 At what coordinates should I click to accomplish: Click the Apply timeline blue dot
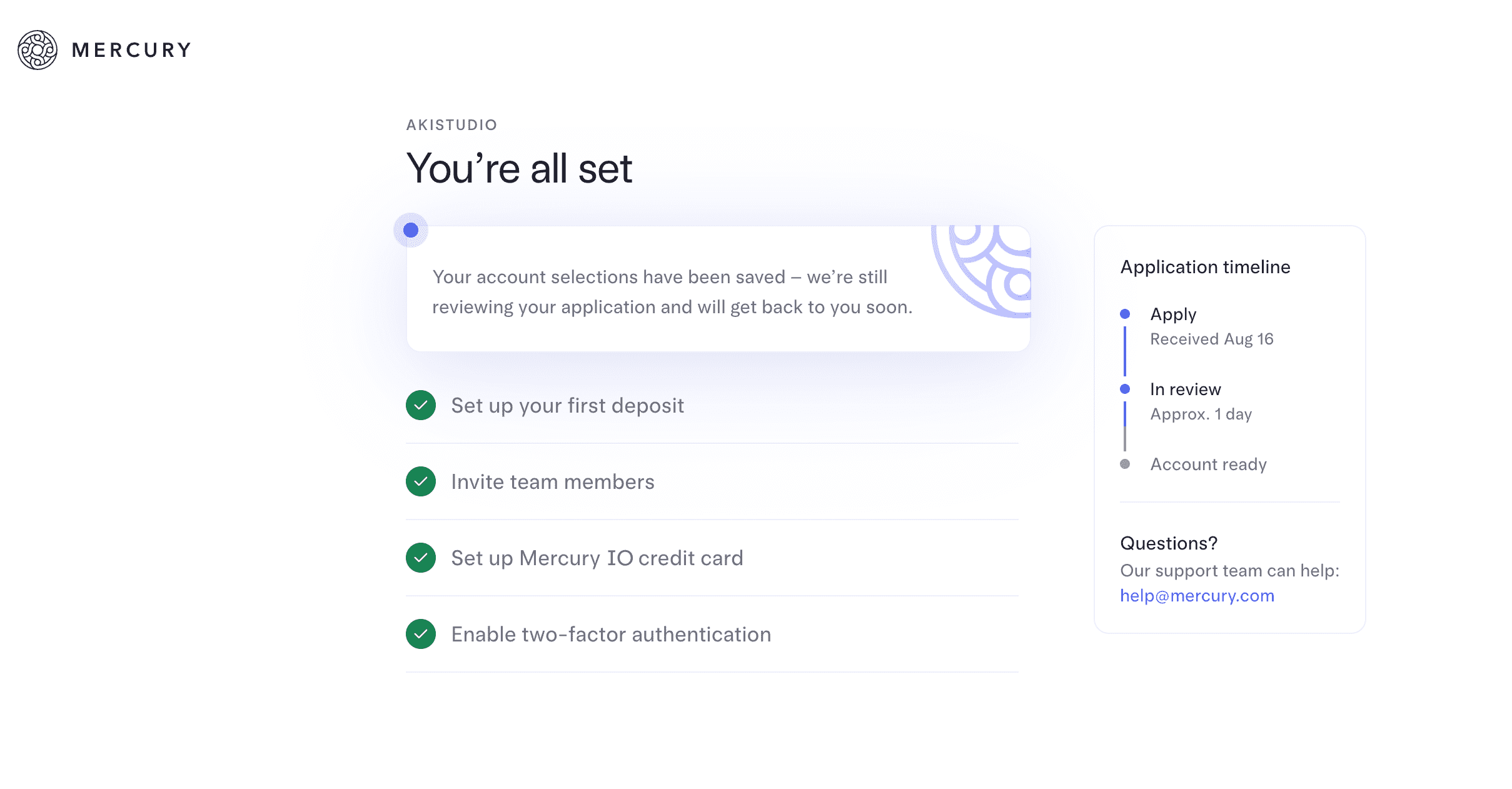(x=1125, y=314)
